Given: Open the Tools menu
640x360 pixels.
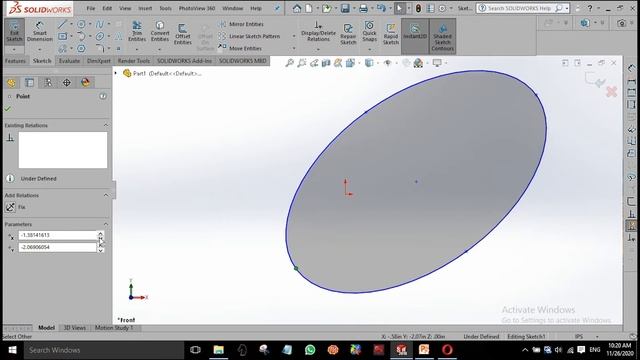Looking at the screenshot, I should tap(165, 8).
